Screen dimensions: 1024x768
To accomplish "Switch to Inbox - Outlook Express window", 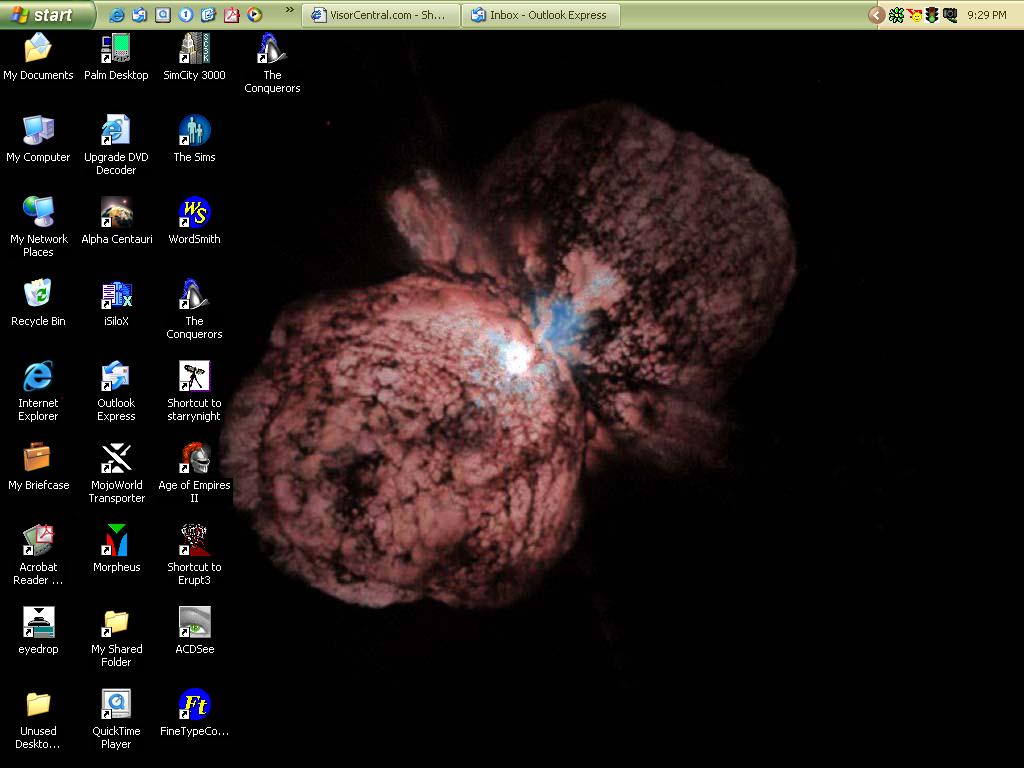I will 540,15.
